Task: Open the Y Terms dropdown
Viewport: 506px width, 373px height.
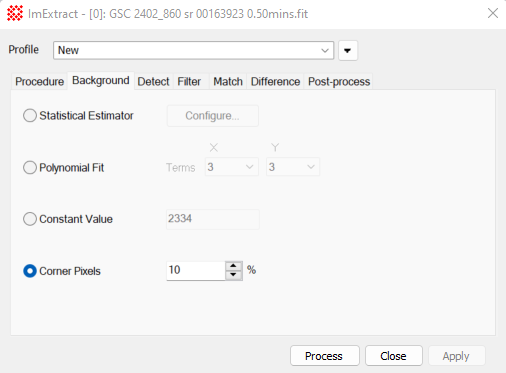Action: tap(293, 167)
